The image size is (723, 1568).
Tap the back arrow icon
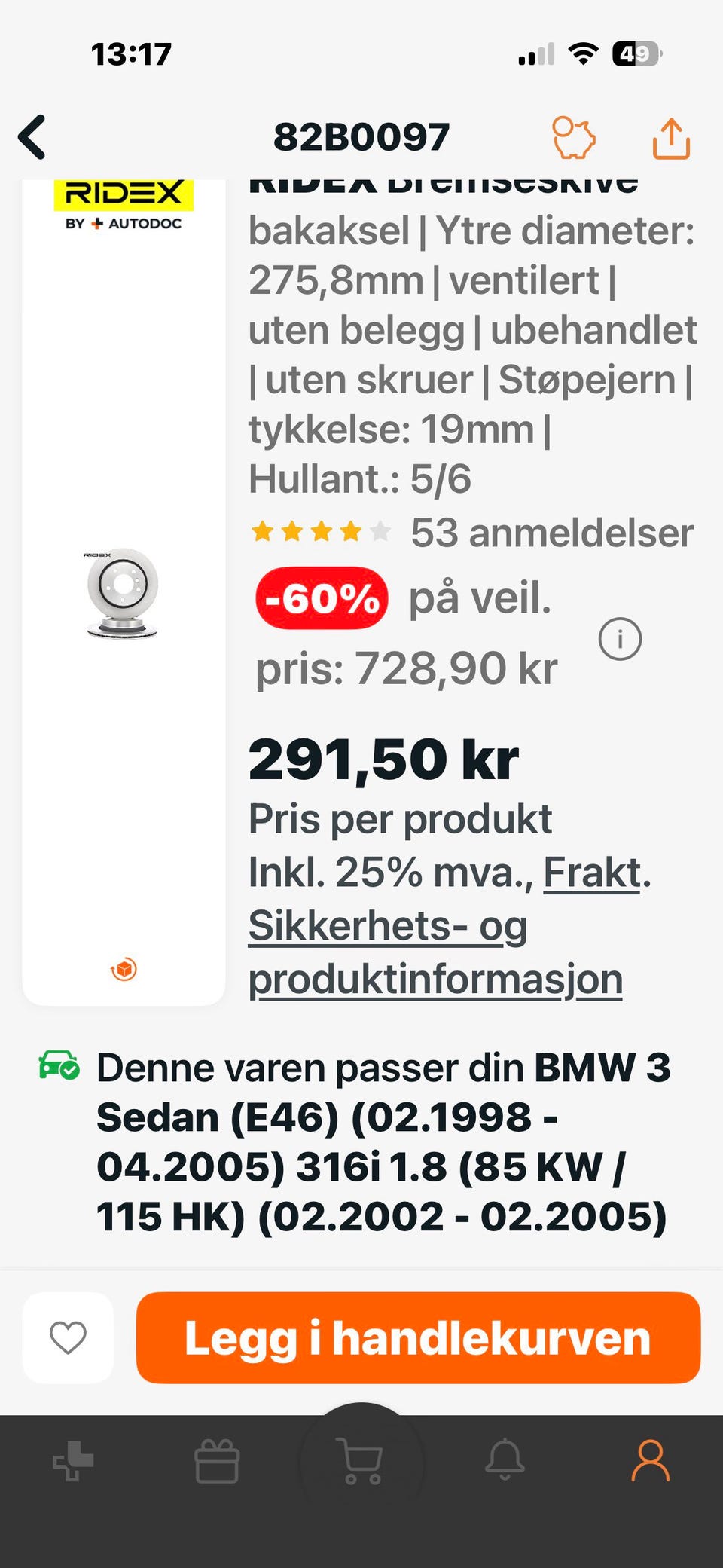(x=32, y=137)
